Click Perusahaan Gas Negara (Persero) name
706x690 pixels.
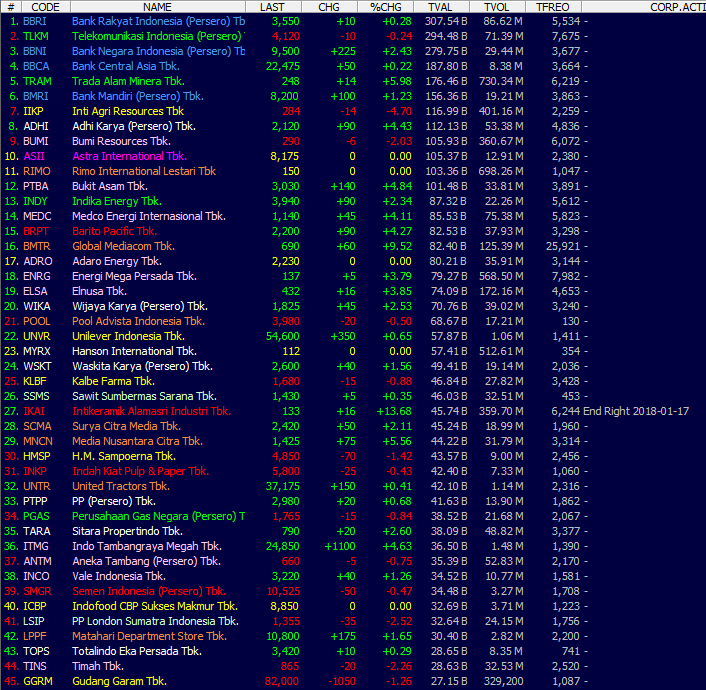[x=158, y=516]
